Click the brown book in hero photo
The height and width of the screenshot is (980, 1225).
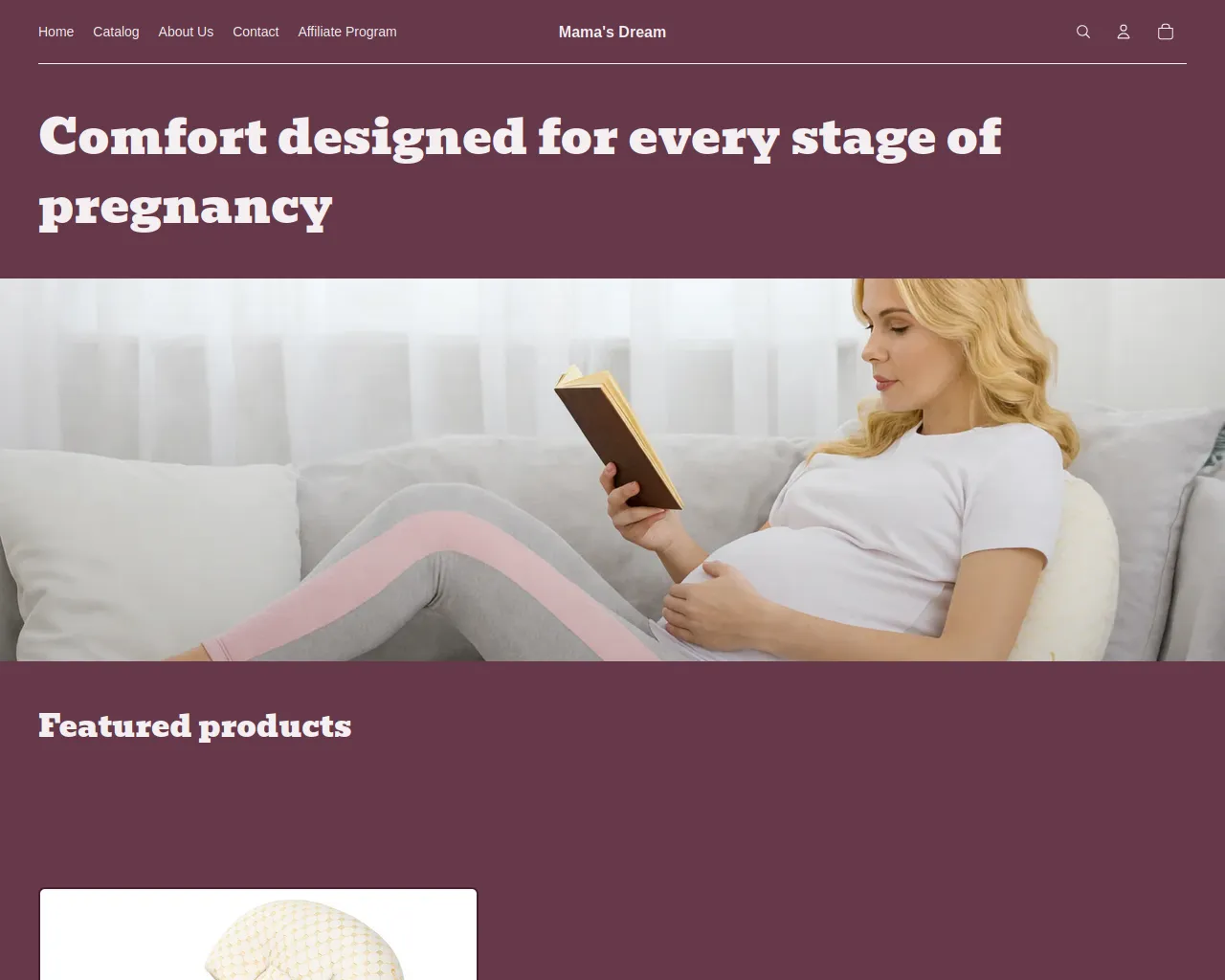pyautogui.click(x=619, y=437)
